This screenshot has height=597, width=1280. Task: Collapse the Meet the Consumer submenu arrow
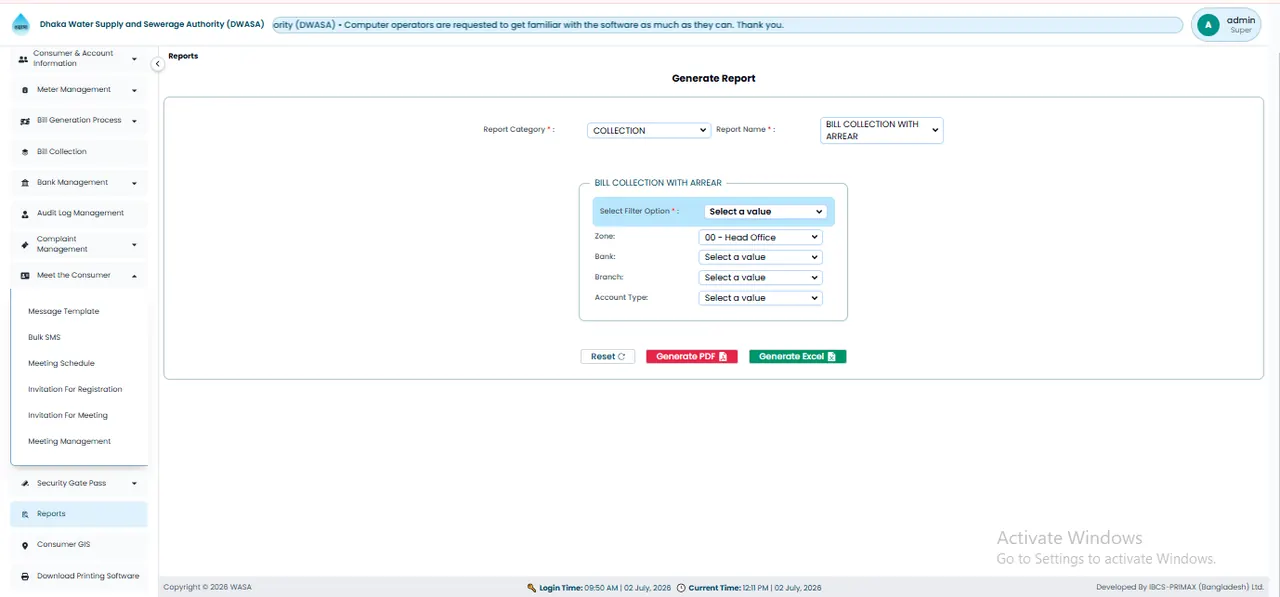coord(134,276)
